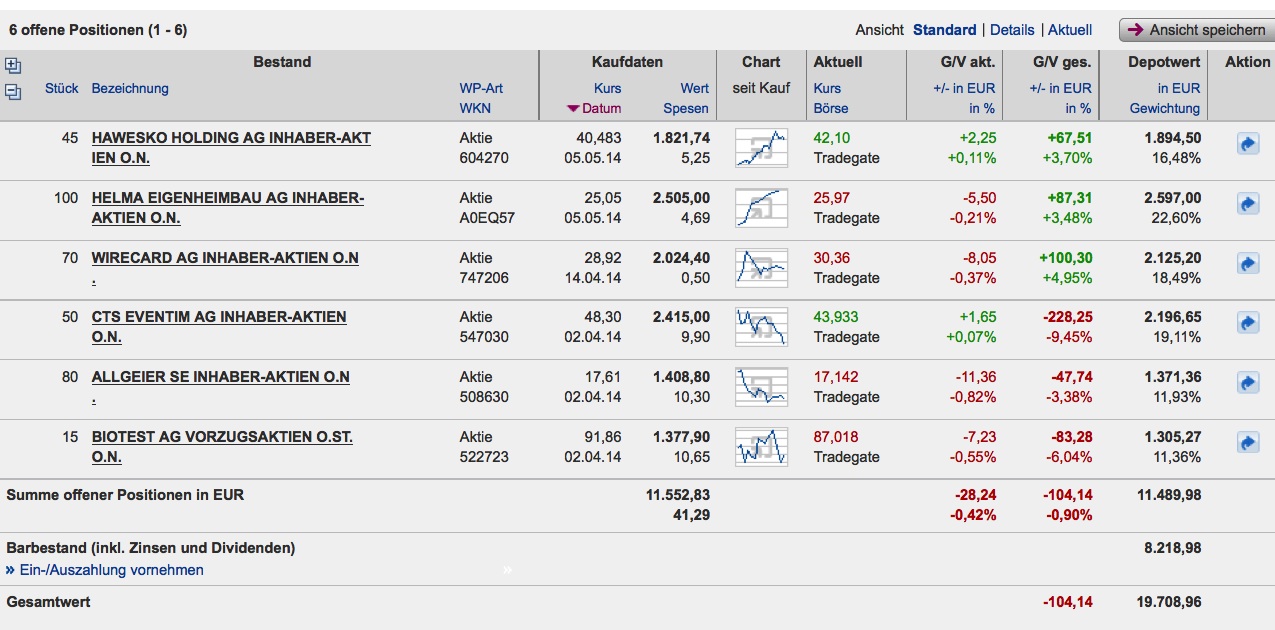This screenshot has width=1275, height=630.
Task: Click the action icon for ALLGEIER SE
Action: coord(1247,383)
